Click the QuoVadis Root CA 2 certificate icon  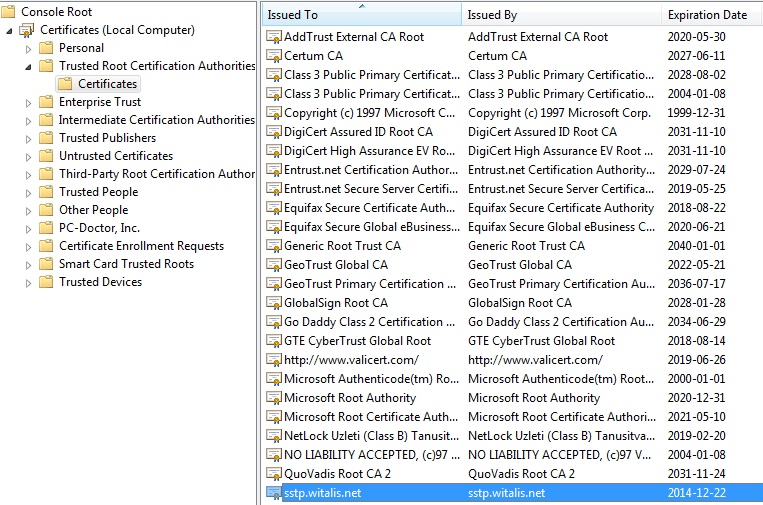tap(274, 473)
